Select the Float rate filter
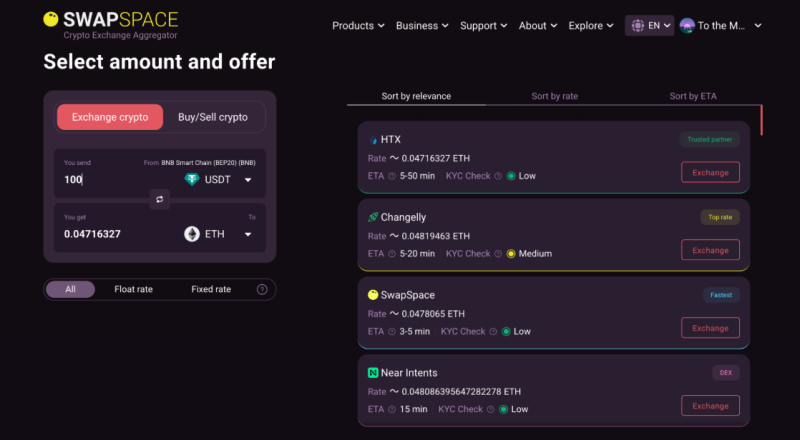 click(133, 289)
